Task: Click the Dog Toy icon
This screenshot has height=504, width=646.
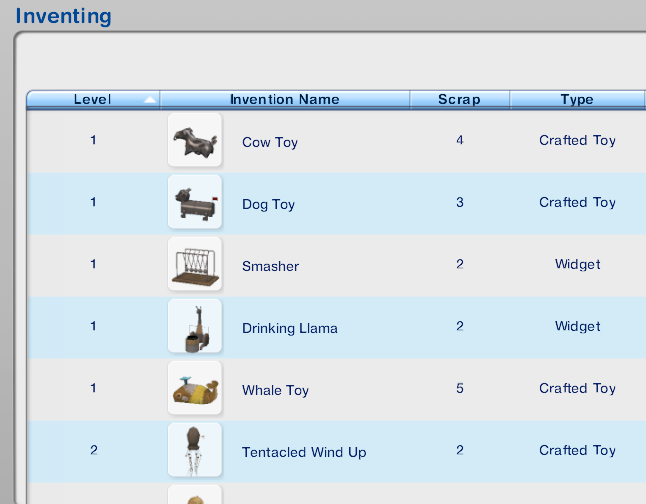Action: [195, 202]
